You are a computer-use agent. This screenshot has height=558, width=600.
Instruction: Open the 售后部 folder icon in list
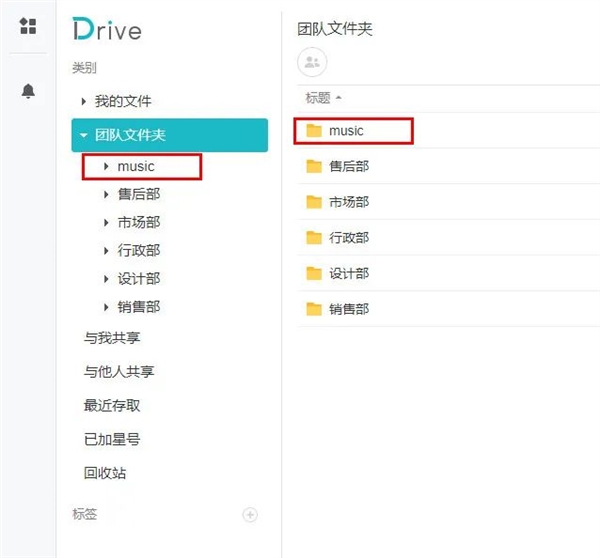[x=314, y=166]
